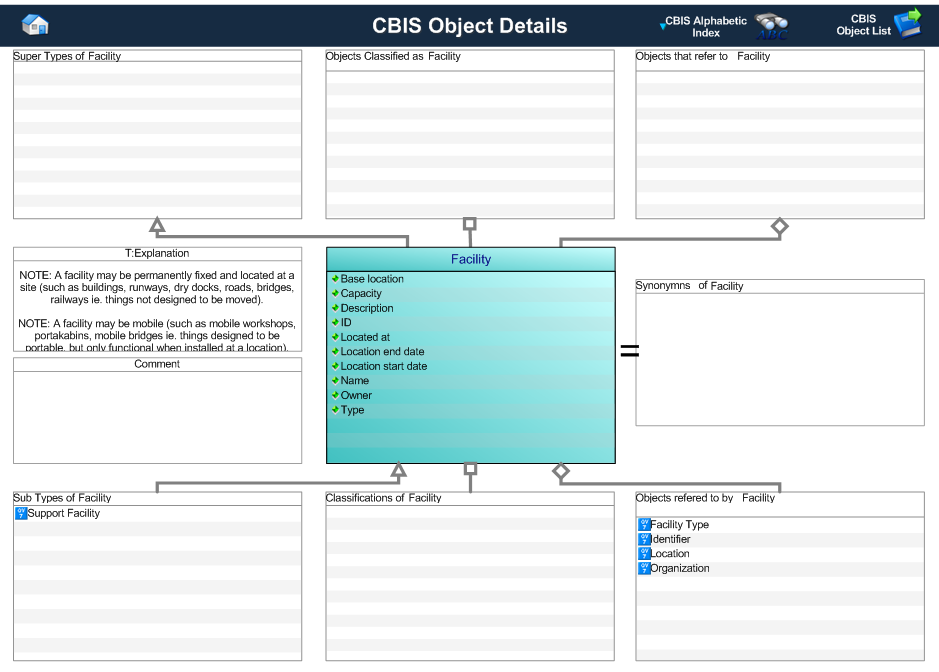Click the green bullet beside Owner

[x=335, y=395]
